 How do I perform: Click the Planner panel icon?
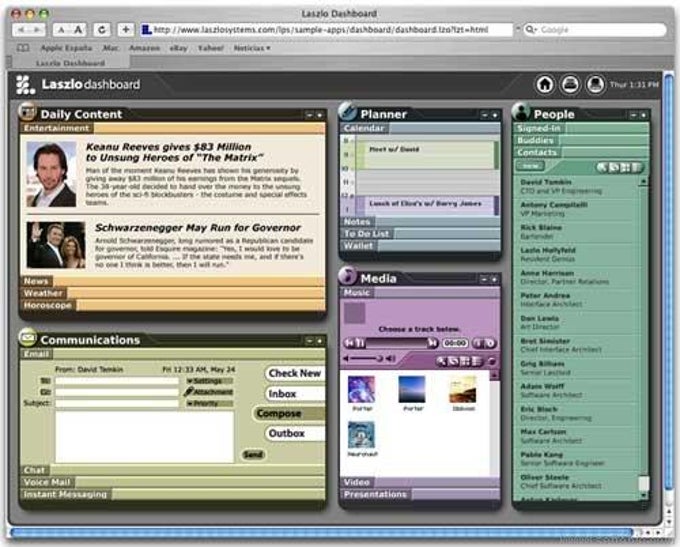click(347, 111)
